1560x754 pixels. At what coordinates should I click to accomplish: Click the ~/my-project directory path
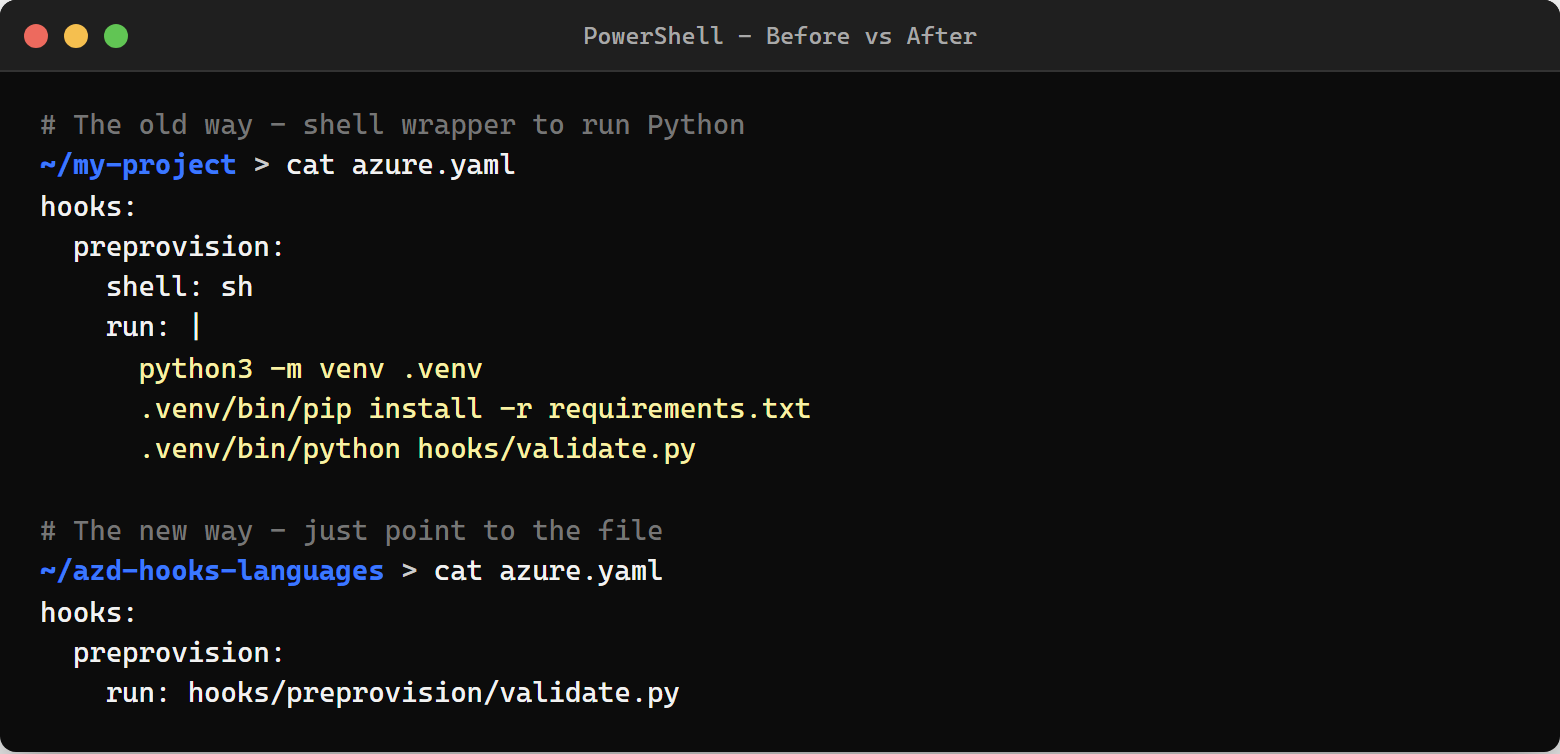click(x=138, y=164)
